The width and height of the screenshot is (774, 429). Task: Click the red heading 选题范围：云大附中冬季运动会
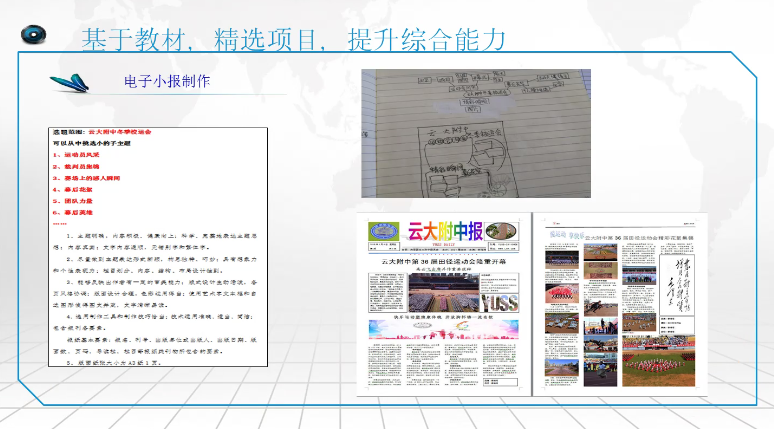point(119,132)
